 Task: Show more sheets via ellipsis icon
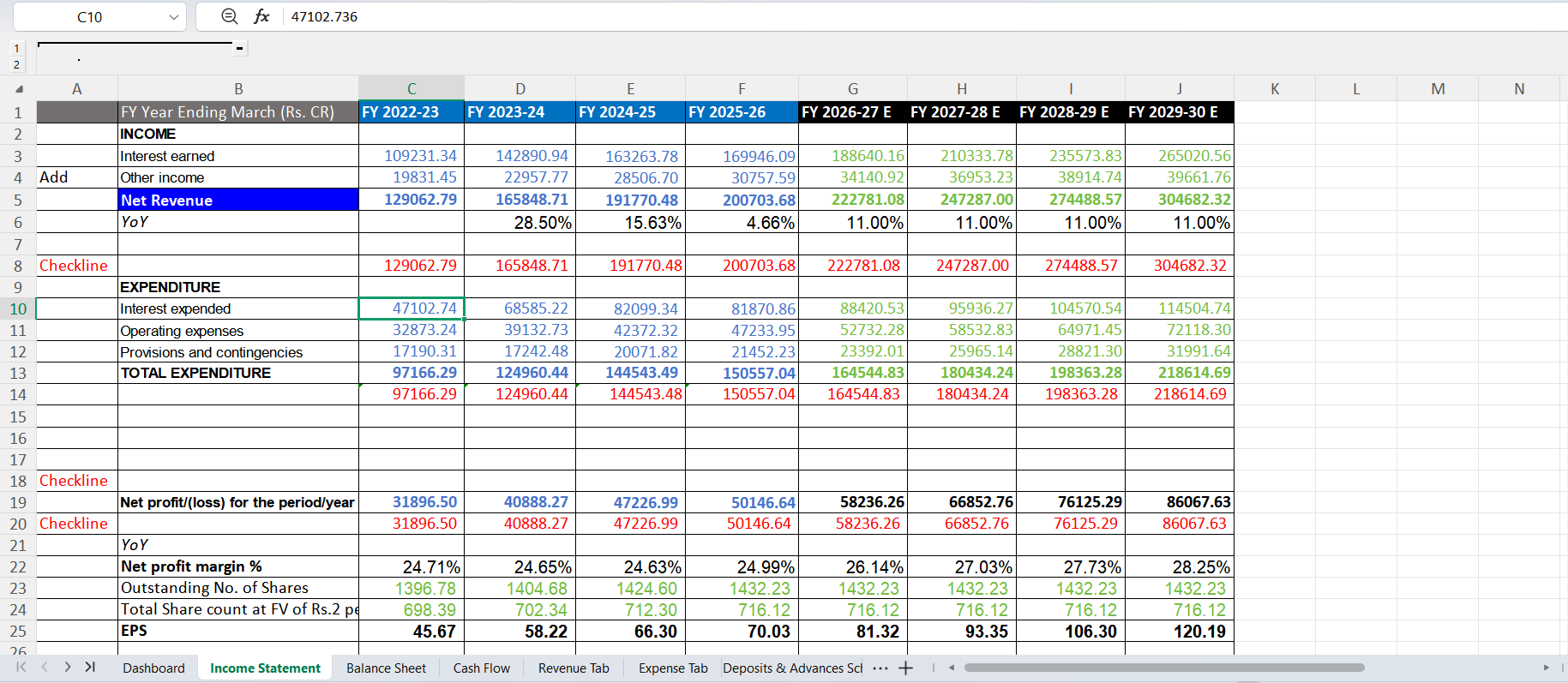[880, 668]
